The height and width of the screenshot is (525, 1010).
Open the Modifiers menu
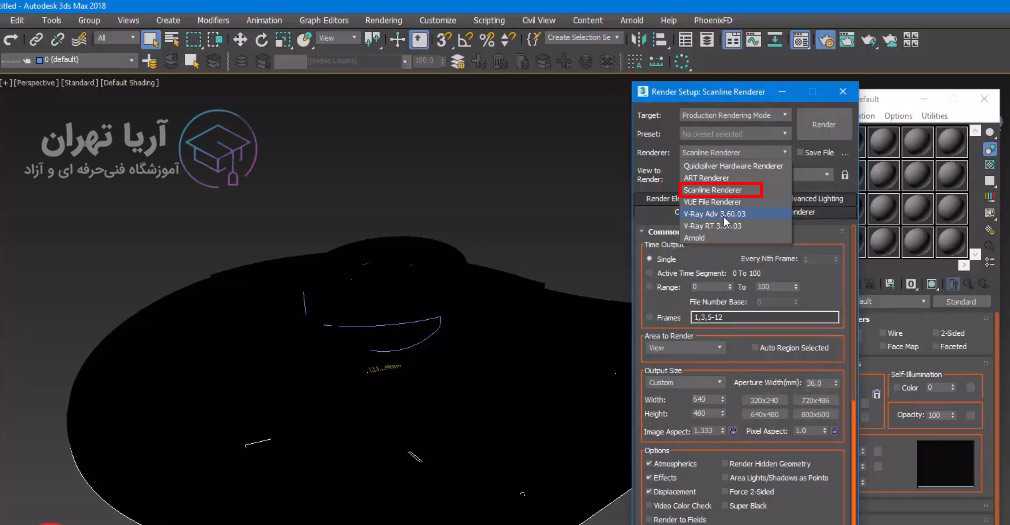[213, 20]
